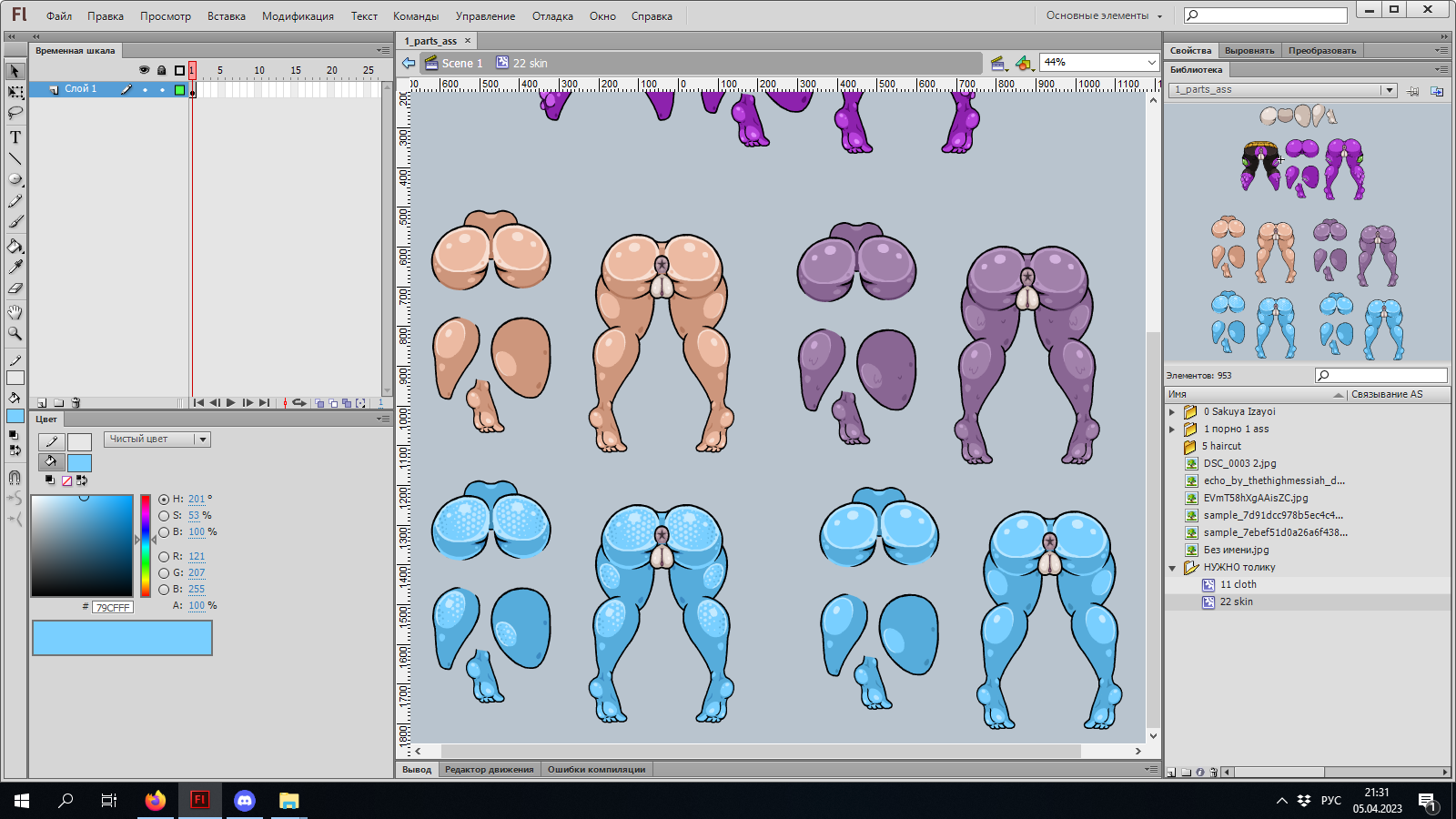
Task: Open the Модификация menu
Action: point(298,16)
